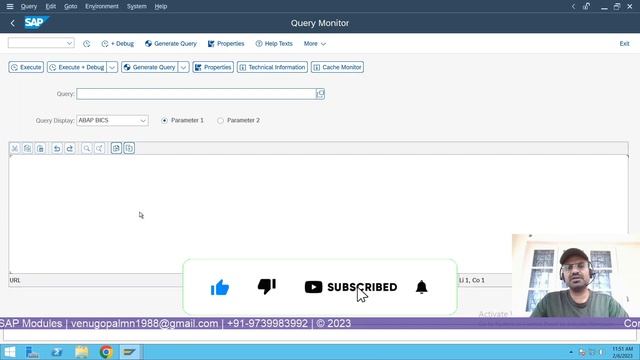Click the Cache Monitor button

coord(337,67)
